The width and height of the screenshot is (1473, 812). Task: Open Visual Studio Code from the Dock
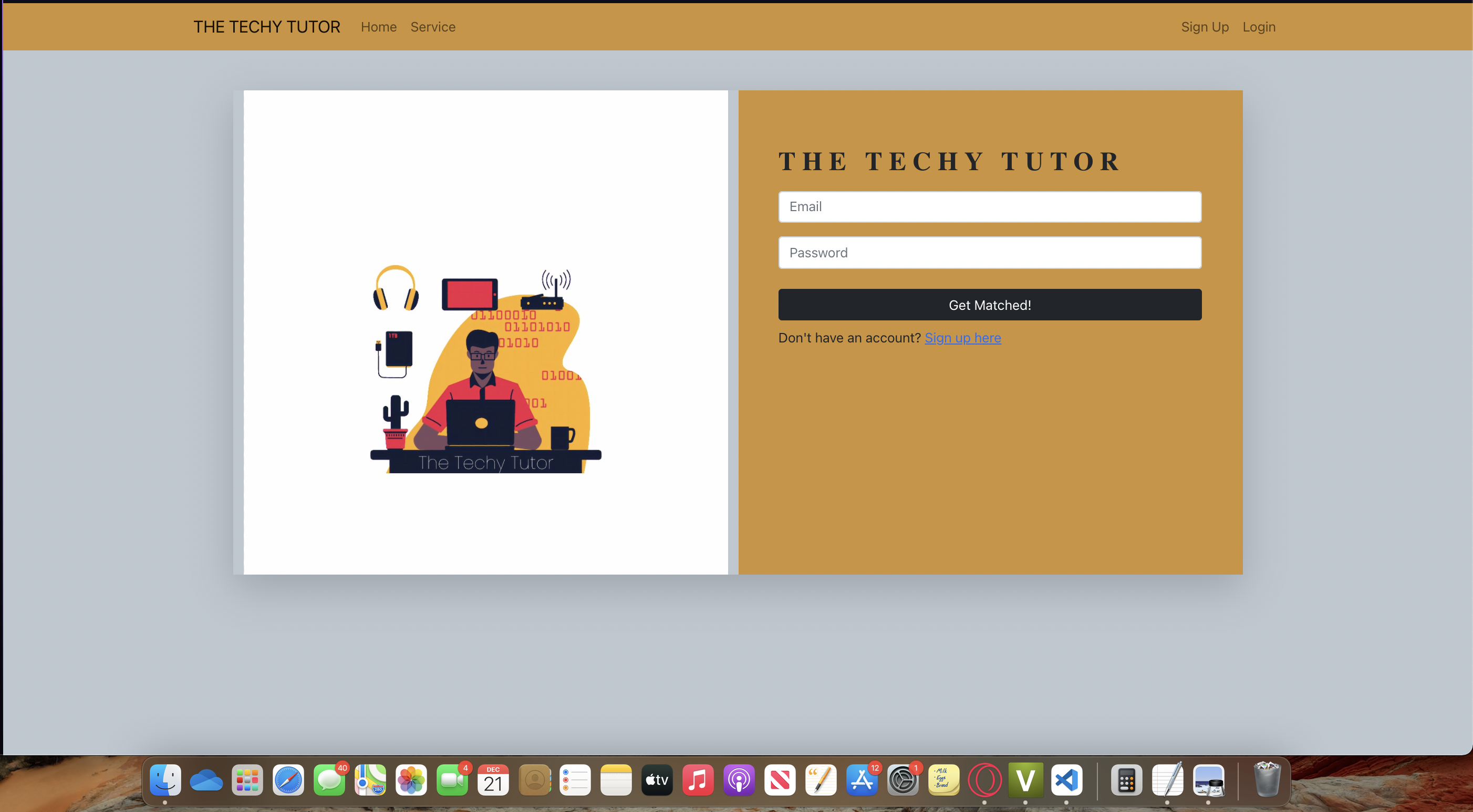tap(1066, 780)
